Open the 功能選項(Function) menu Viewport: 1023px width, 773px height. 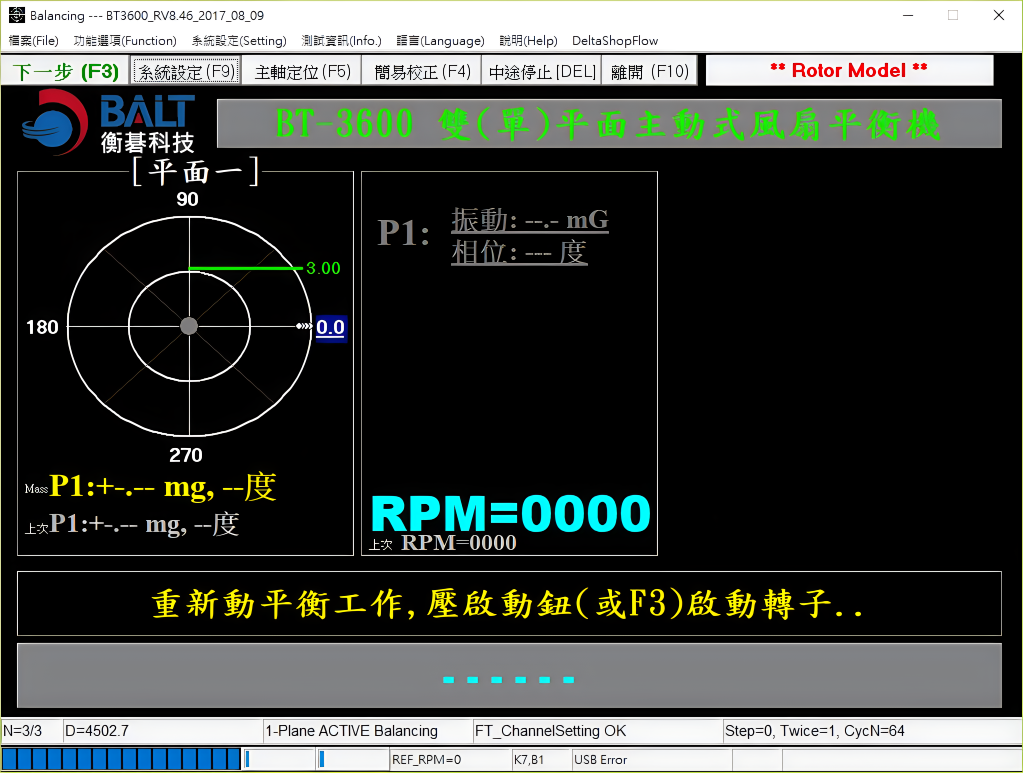point(125,41)
